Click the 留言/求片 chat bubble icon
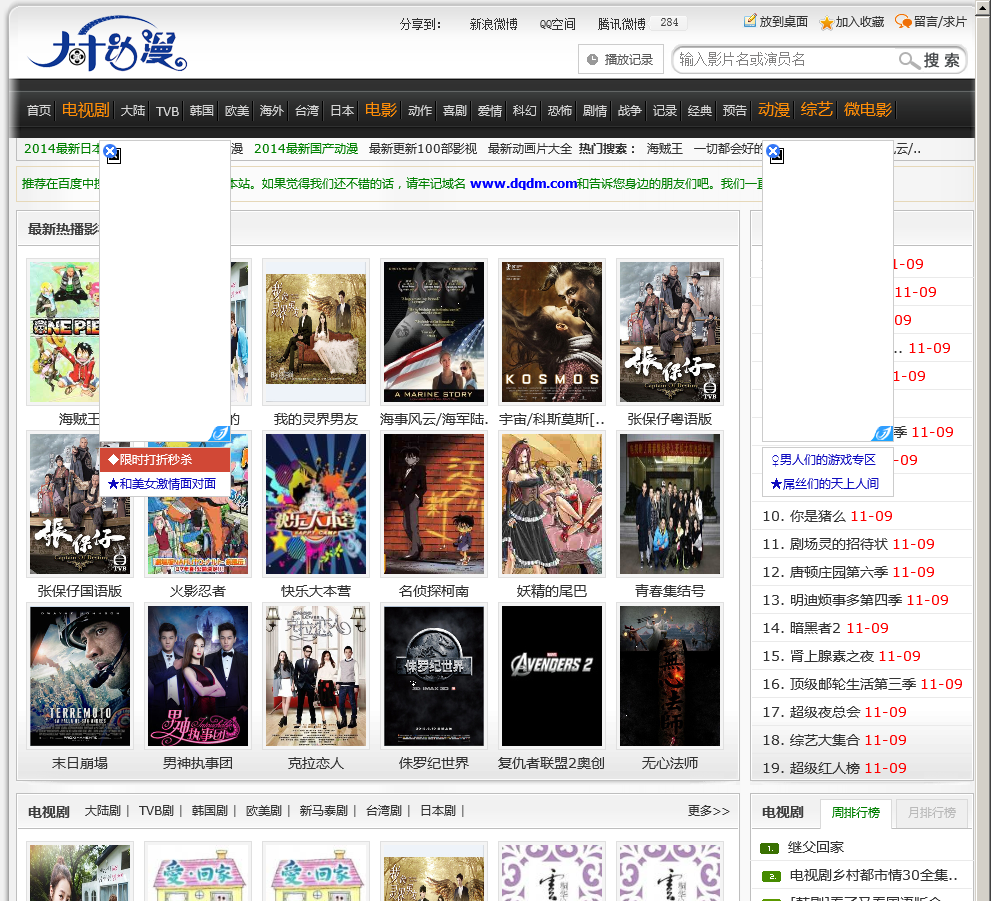 (x=903, y=21)
